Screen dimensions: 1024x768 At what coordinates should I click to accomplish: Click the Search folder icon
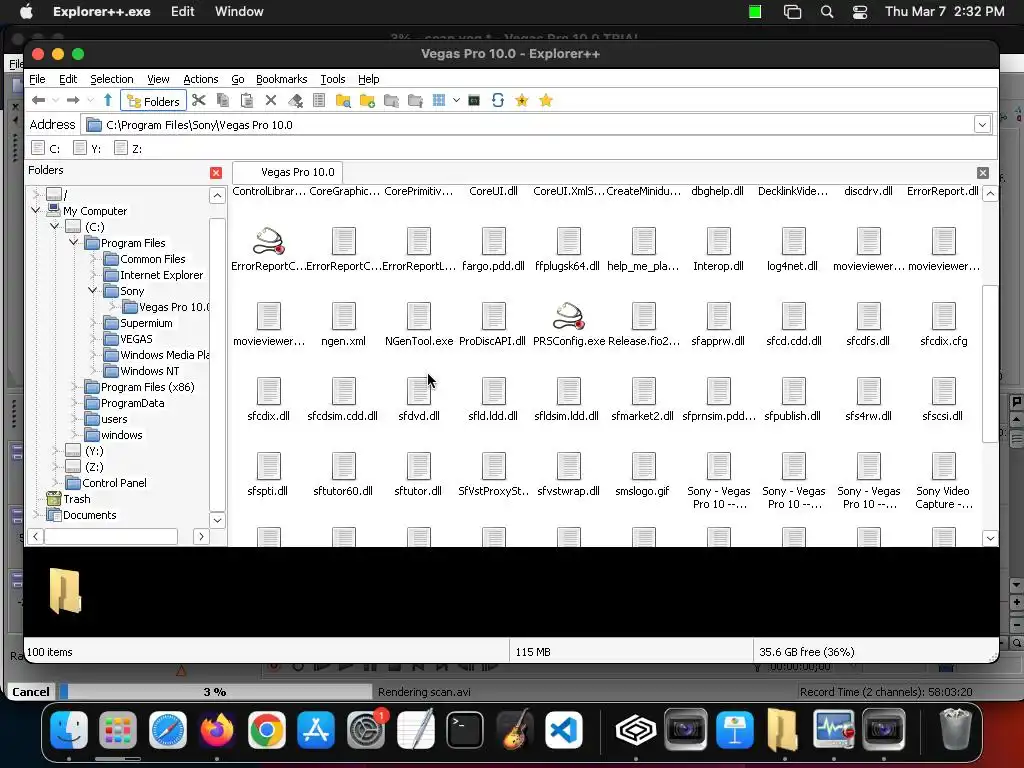(x=343, y=101)
